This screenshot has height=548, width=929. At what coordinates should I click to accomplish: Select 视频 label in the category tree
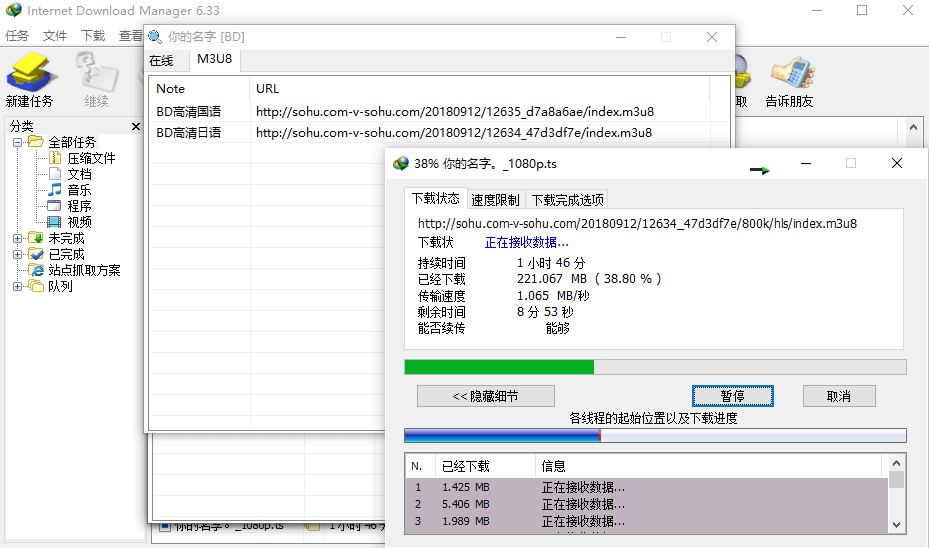[79, 222]
